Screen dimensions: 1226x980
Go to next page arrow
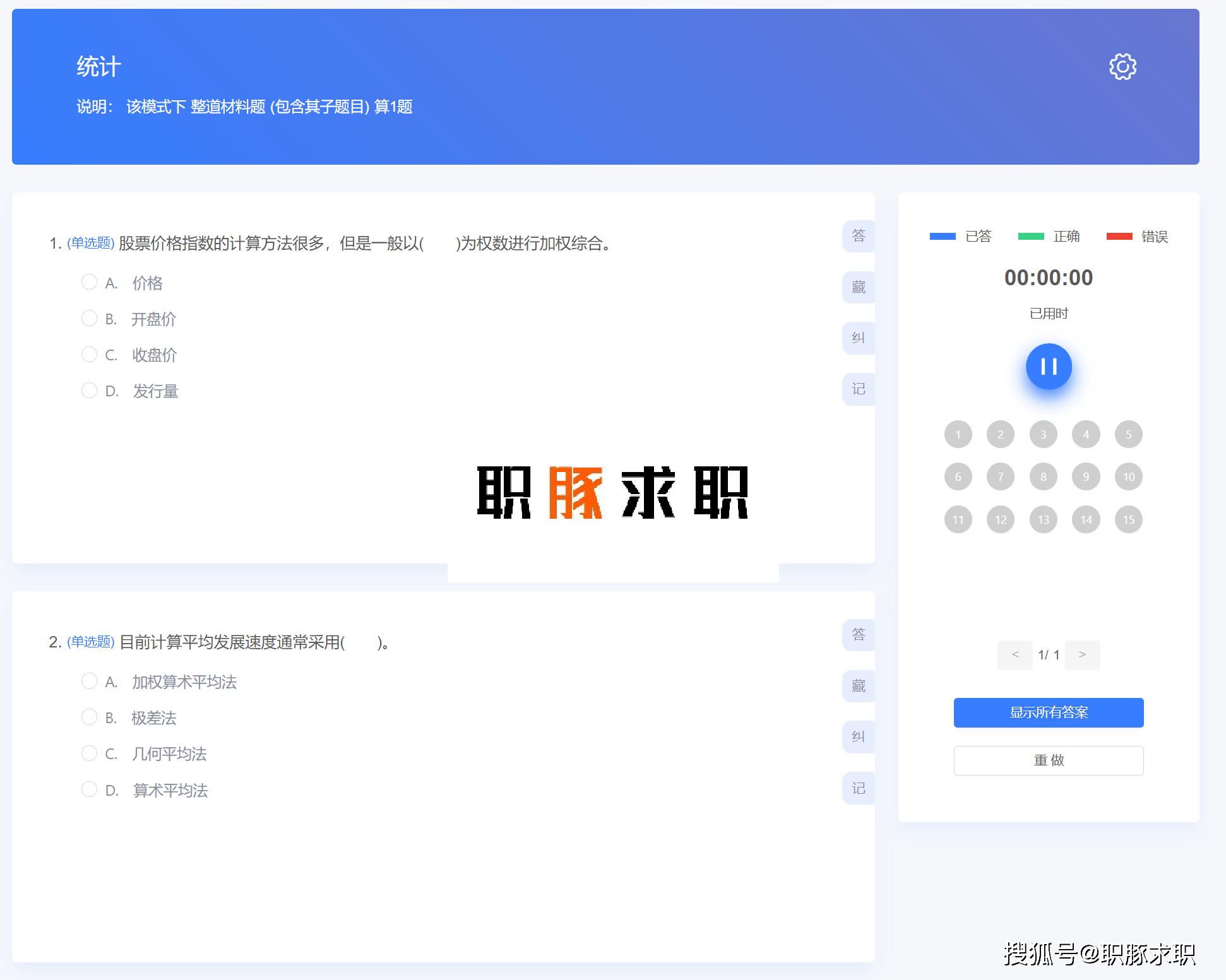(1082, 655)
